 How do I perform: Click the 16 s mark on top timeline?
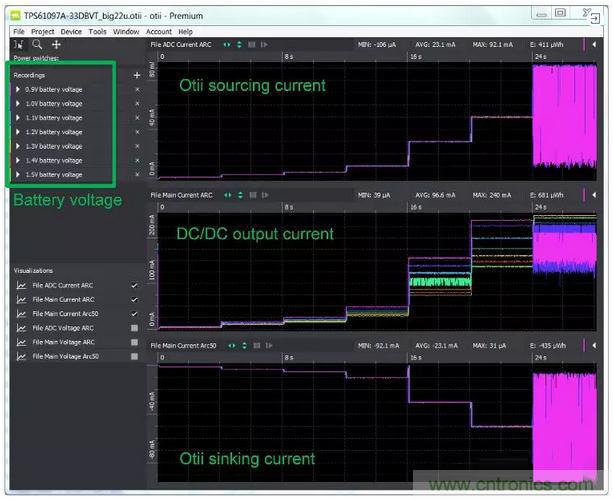pos(414,57)
